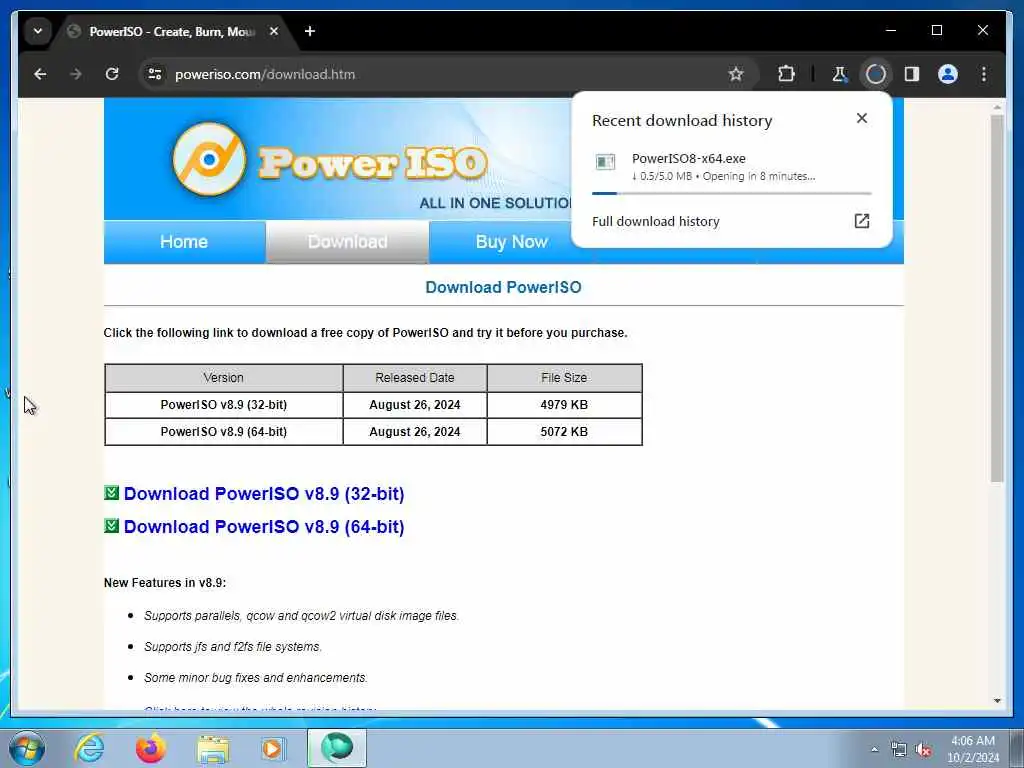
Task: Click the Download PowerISO page heading
Action: [x=504, y=287]
